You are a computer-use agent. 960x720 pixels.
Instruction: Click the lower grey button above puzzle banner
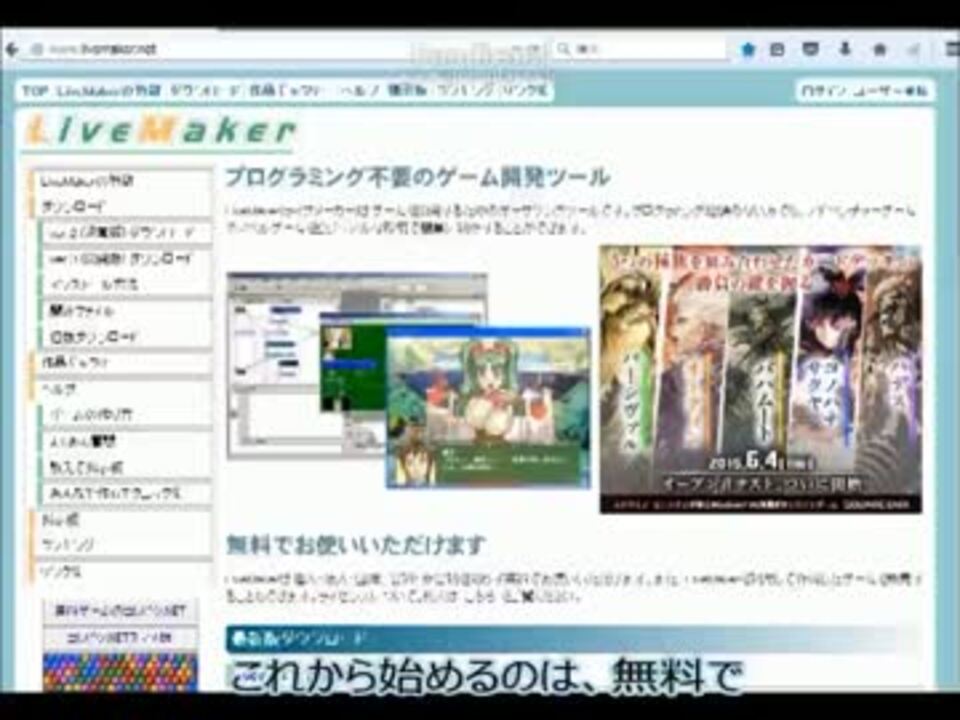click(x=121, y=638)
